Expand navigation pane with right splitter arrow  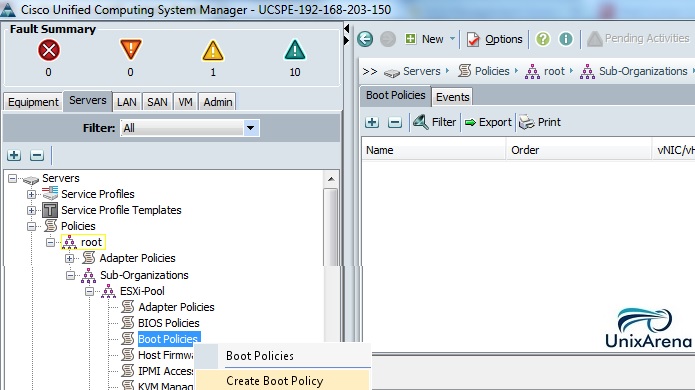coord(347,40)
